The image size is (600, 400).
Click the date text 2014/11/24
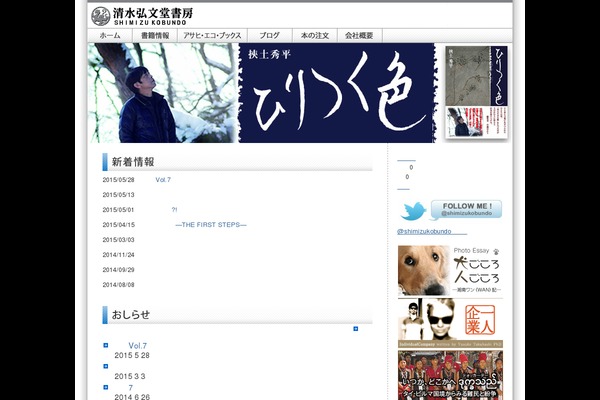tap(119, 255)
